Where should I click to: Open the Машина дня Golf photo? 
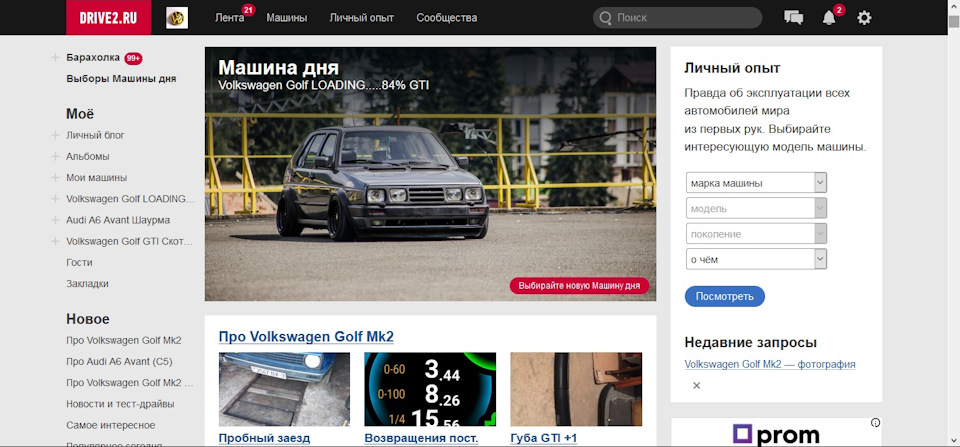tap(430, 174)
